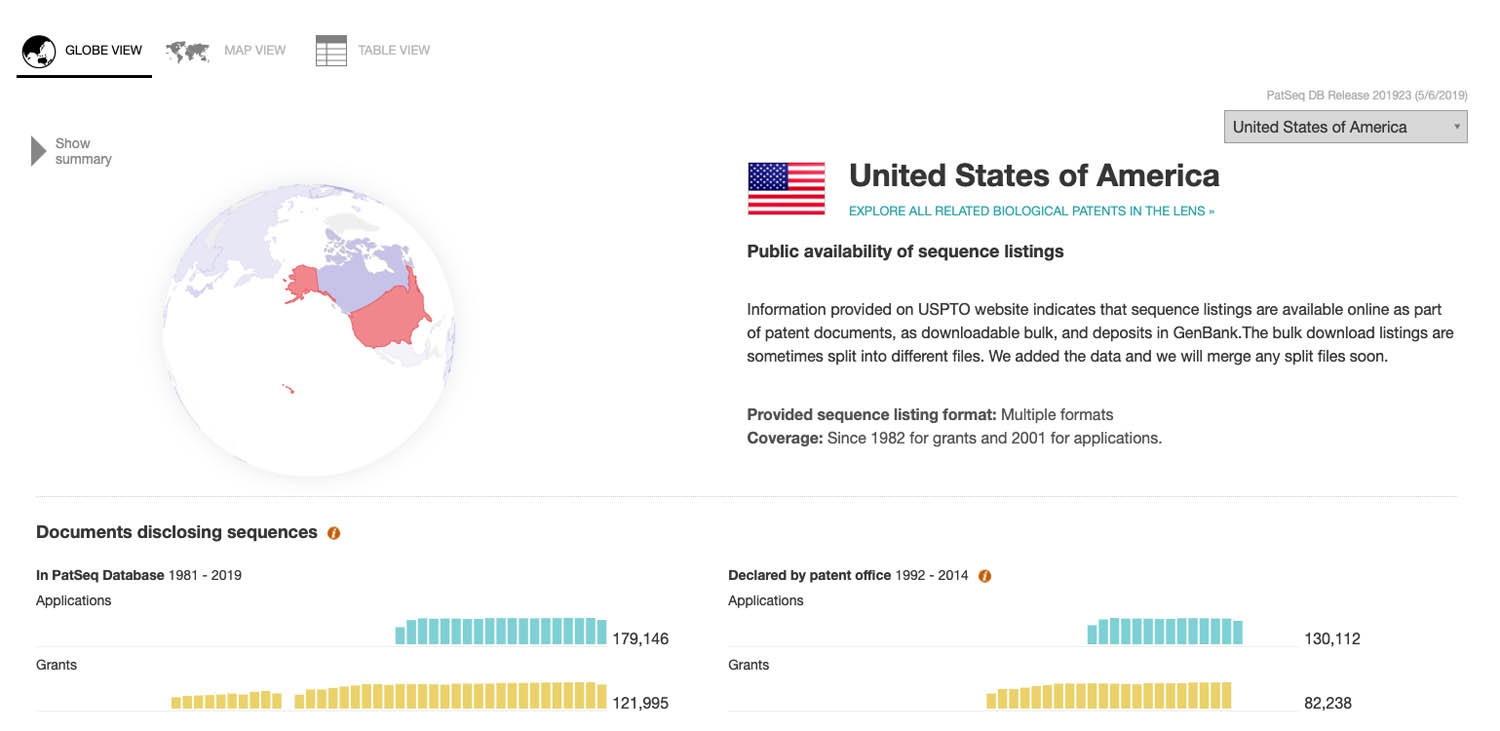Click PatSeq Applications teal bar chart
The image size is (1500, 731).
click(x=501, y=631)
